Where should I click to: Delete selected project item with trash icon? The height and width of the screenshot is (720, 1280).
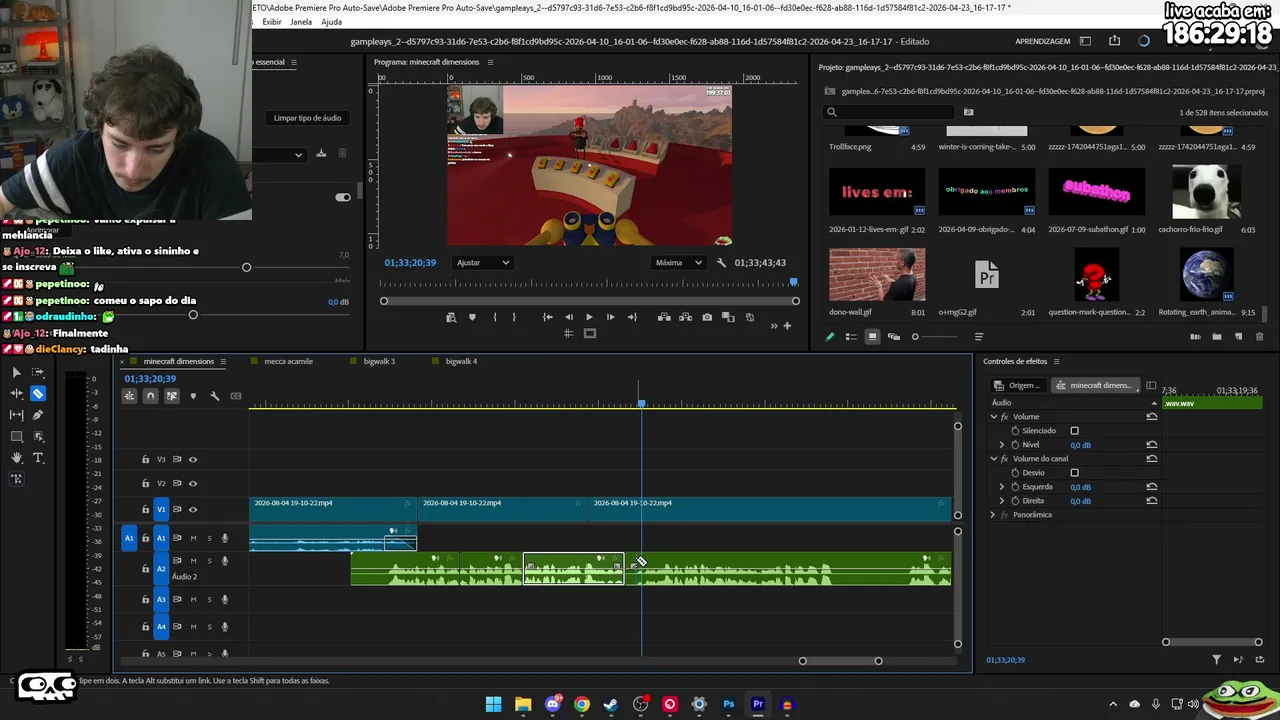(1260, 337)
